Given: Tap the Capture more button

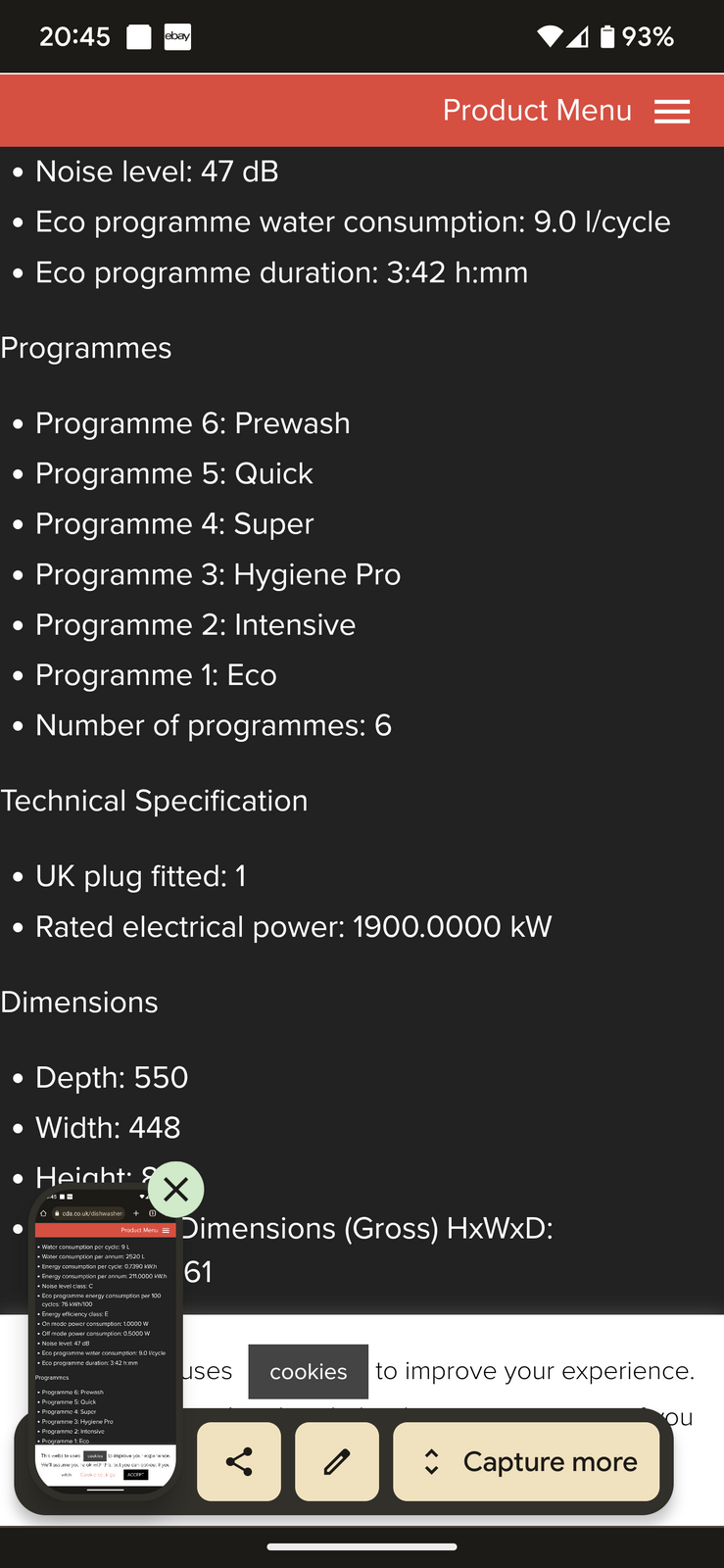Looking at the screenshot, I should point(526,1461).
